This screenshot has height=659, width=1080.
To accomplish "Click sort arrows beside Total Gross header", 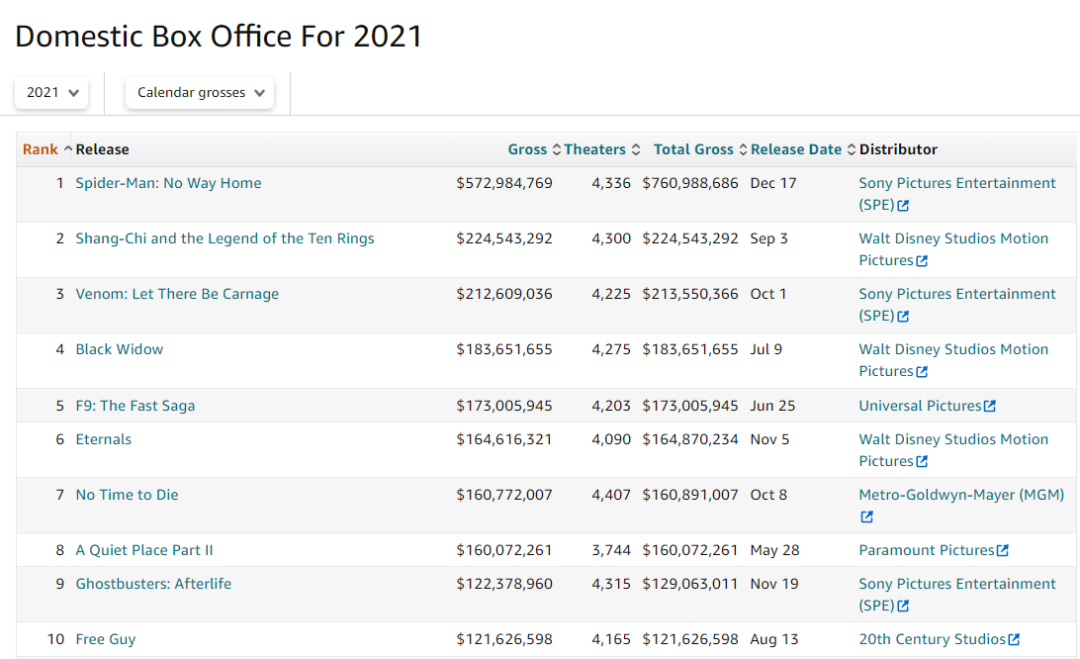I will click(743, 150).
